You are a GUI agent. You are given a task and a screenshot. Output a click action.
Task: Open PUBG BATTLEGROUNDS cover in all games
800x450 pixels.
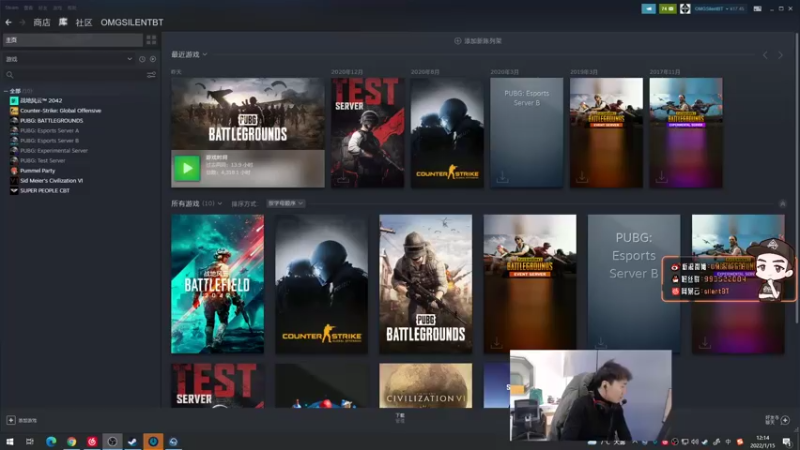point(426,284)
